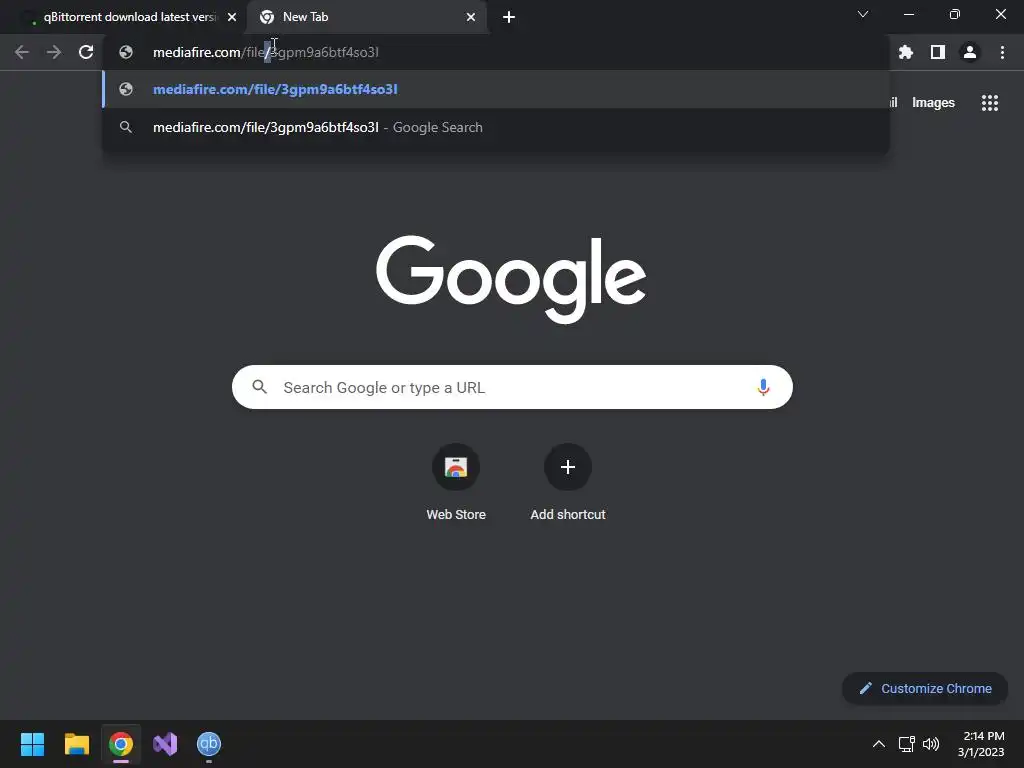This screenshot has height=768, width=1024.
Task: Open the Web Store shortcut
Action: click(456, 482)
